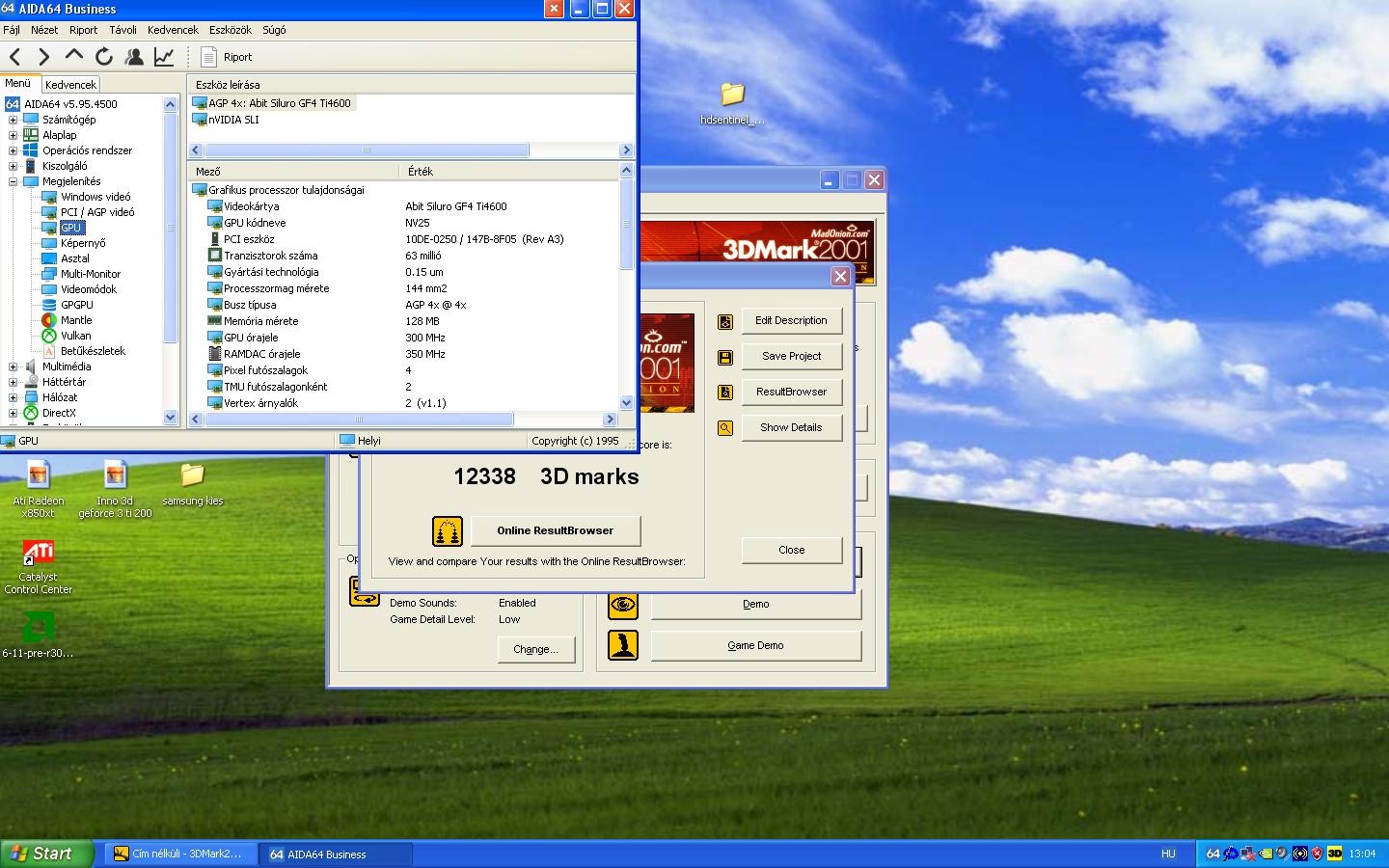Click Close in the 3DMark score dialog
This screenshot has height=868, width=1389.
[x=791, y=550]
